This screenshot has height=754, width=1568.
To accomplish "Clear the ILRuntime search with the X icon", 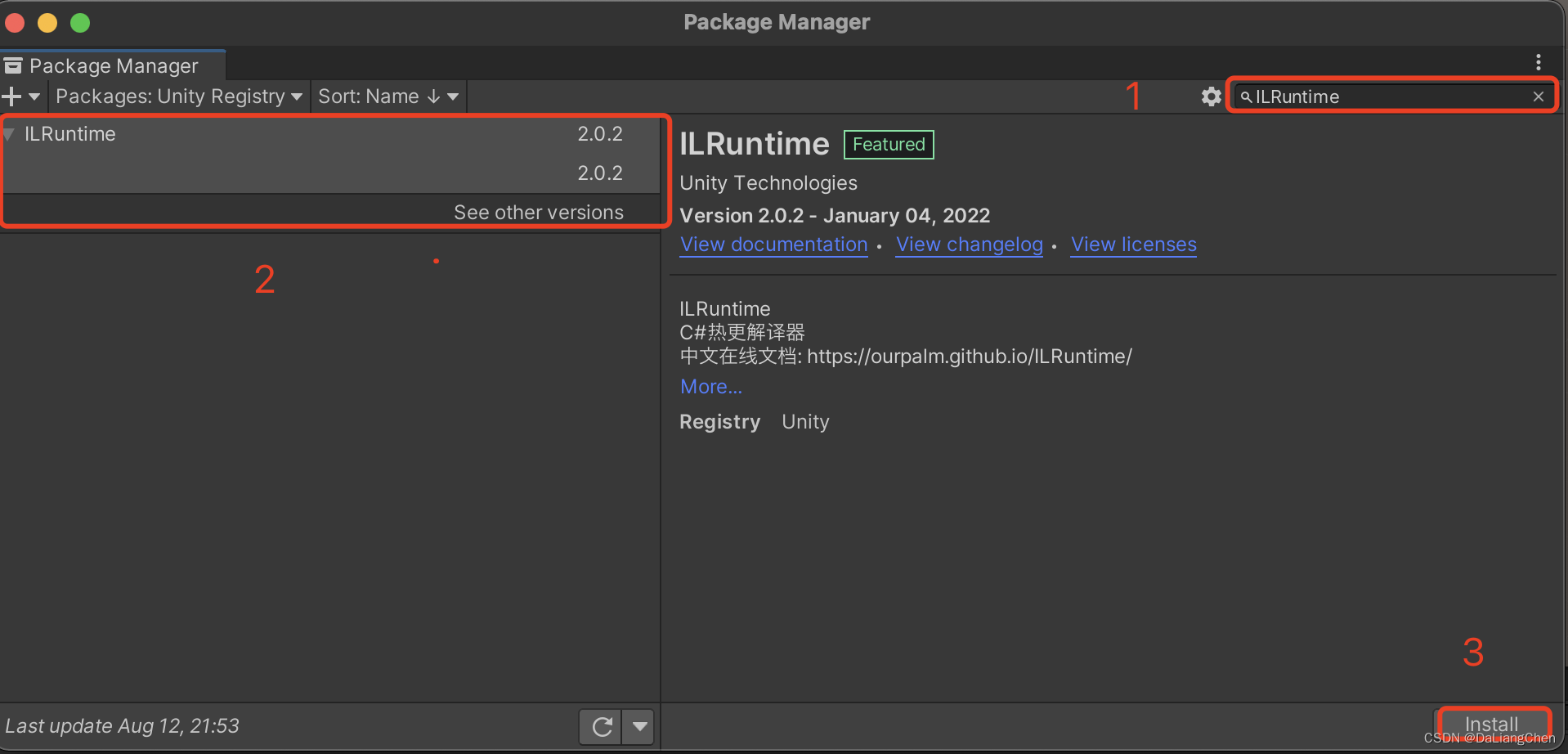I will click(1539, 96).
